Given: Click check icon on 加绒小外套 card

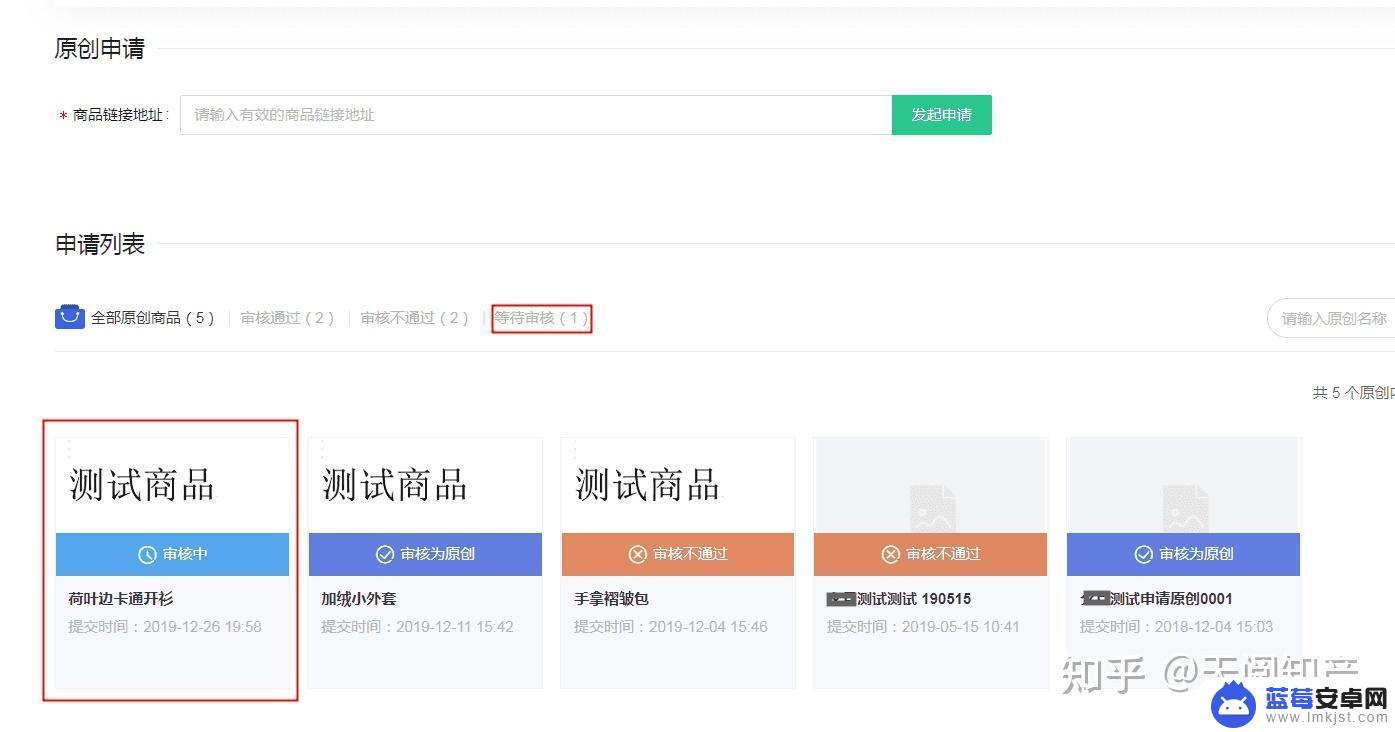Looking at the screenshot, I should click(385, 554).
